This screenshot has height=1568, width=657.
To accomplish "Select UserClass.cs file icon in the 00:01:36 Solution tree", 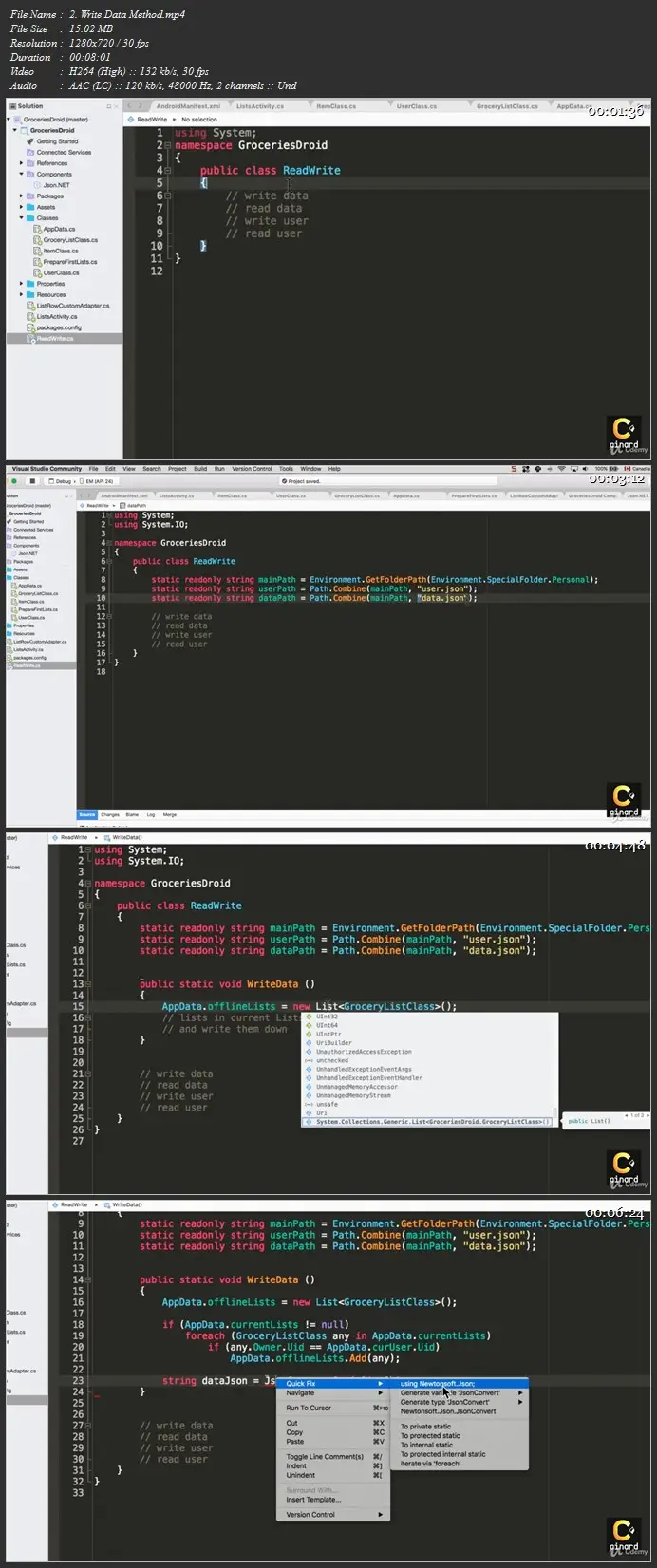I will (39, 272).
